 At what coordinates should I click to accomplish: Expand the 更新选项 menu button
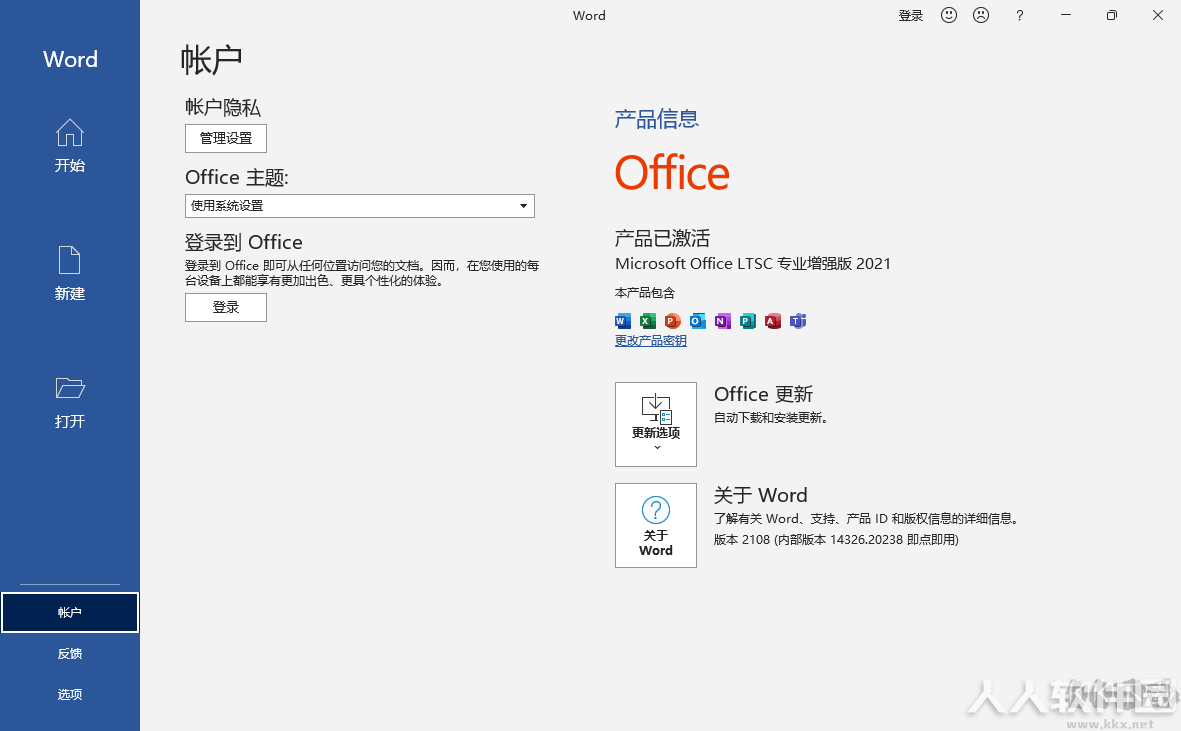click(656, 425)
